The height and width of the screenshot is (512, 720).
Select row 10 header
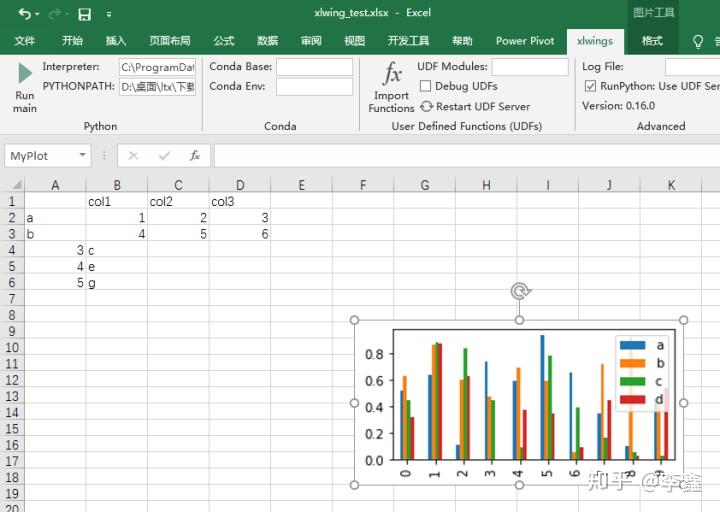[12, 348]
